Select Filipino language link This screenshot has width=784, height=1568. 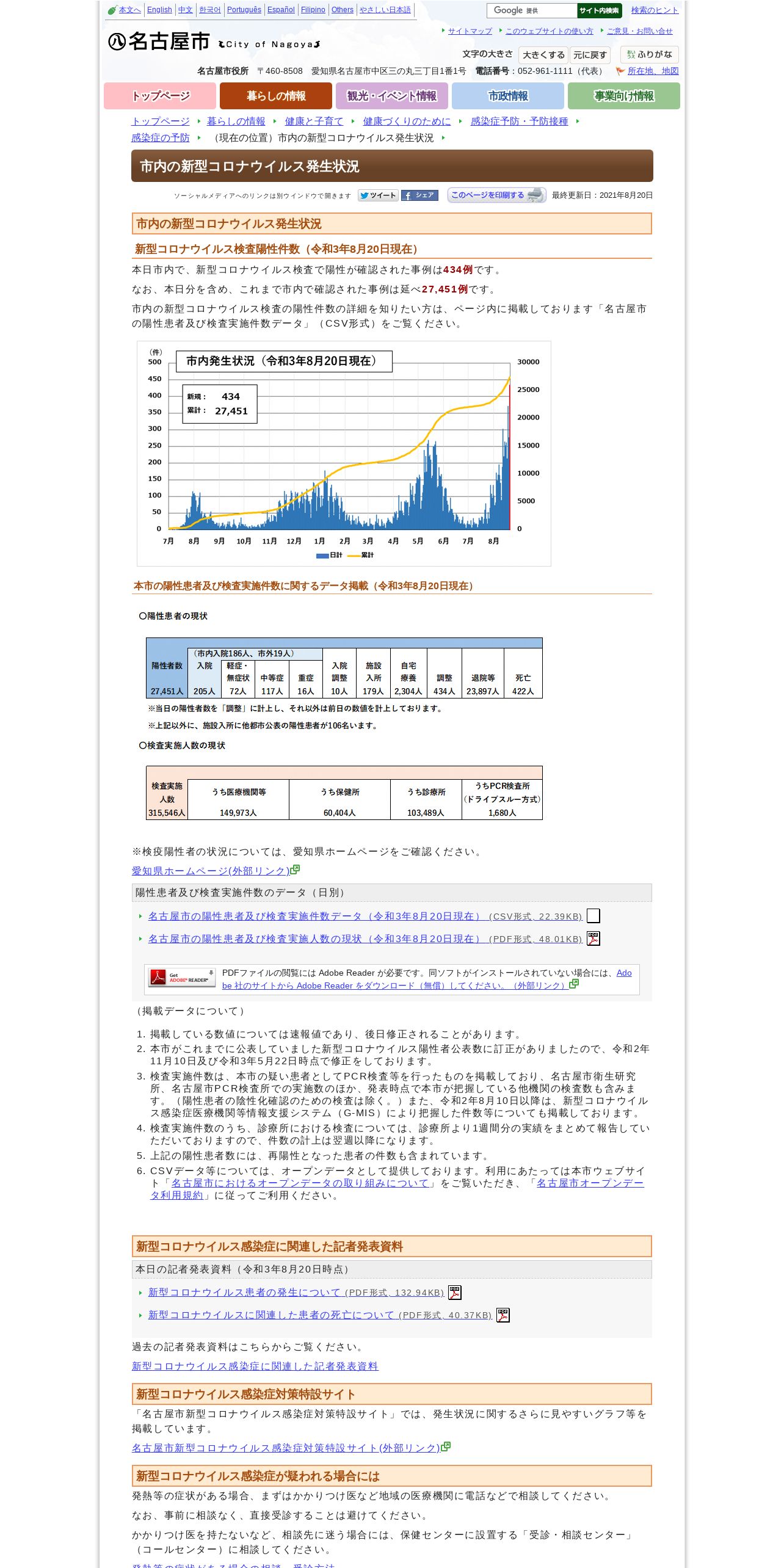[313, 10]
